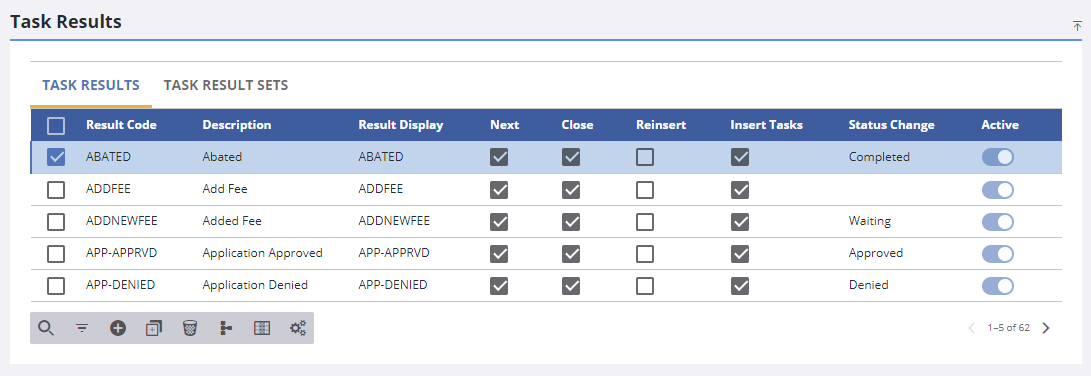Check Reinsert for the APP-DENIED row
This screenshot has width=1091, height=376.
coord(645,285)
